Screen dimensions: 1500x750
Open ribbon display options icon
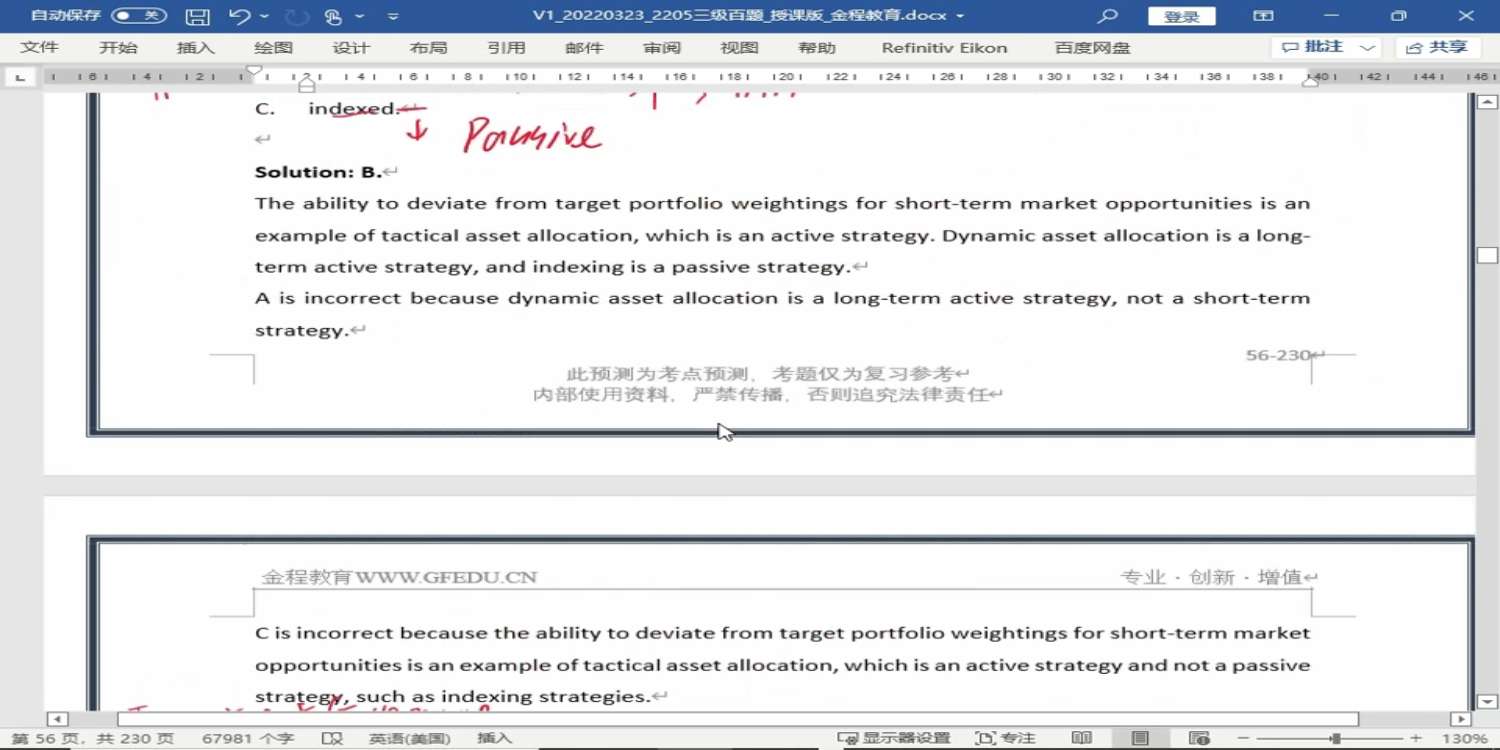[x=1264, y=16]
